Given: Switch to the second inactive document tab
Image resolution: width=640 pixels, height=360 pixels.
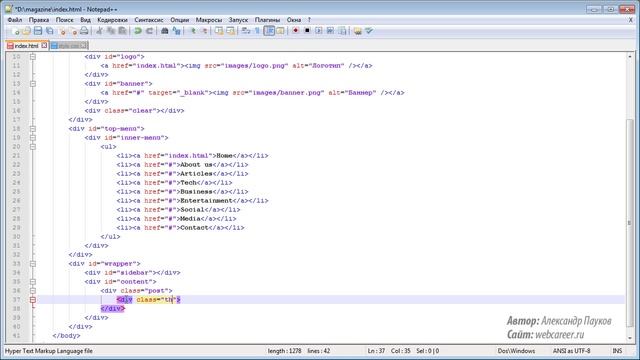Looking at the screenshot, I should pyautogui.click(x=68, y=46).
